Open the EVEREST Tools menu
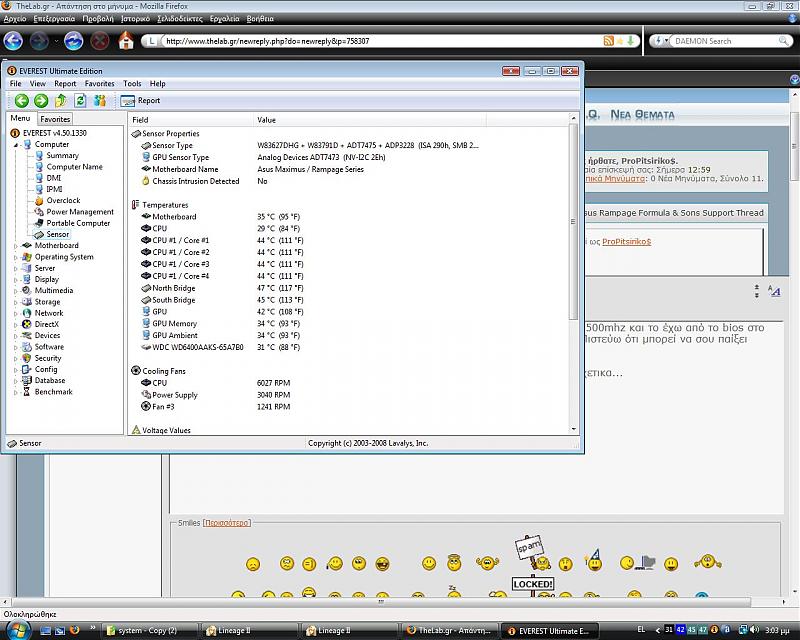Image resolution: width=800 pixels, height=640 pixels. pos(132,84)
